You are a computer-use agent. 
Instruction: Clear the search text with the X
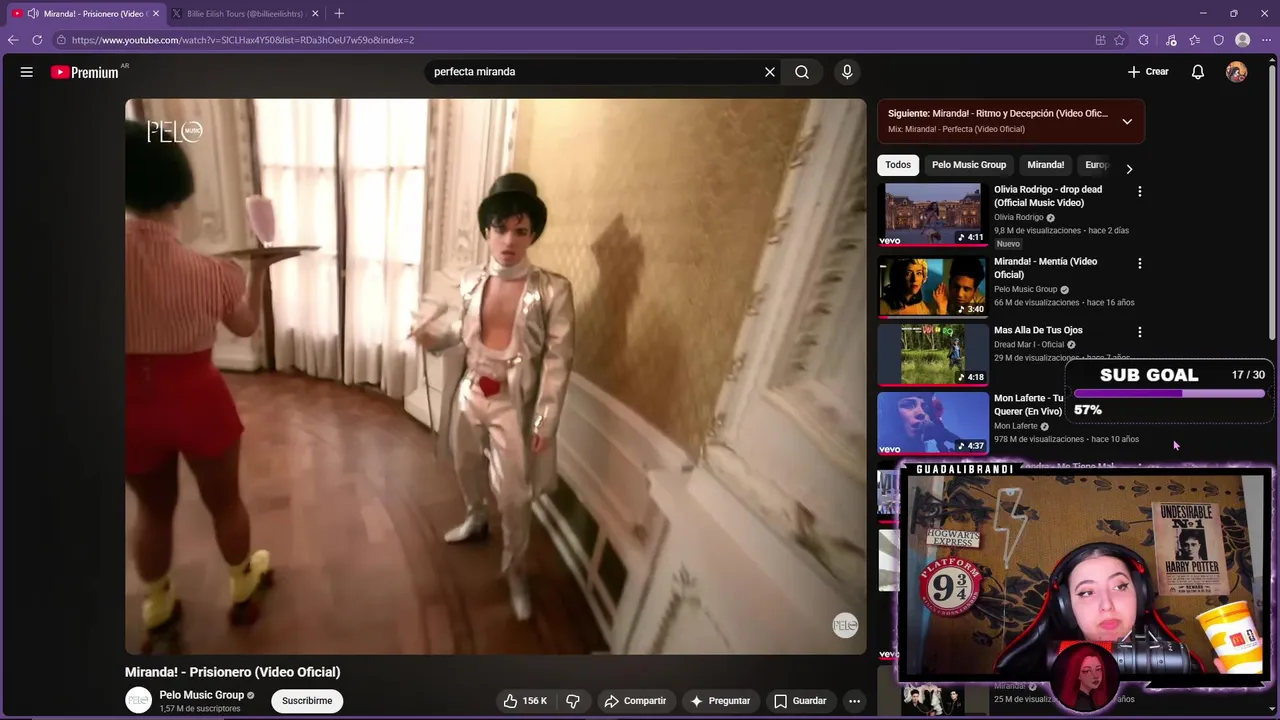click(x=770, y=72)
